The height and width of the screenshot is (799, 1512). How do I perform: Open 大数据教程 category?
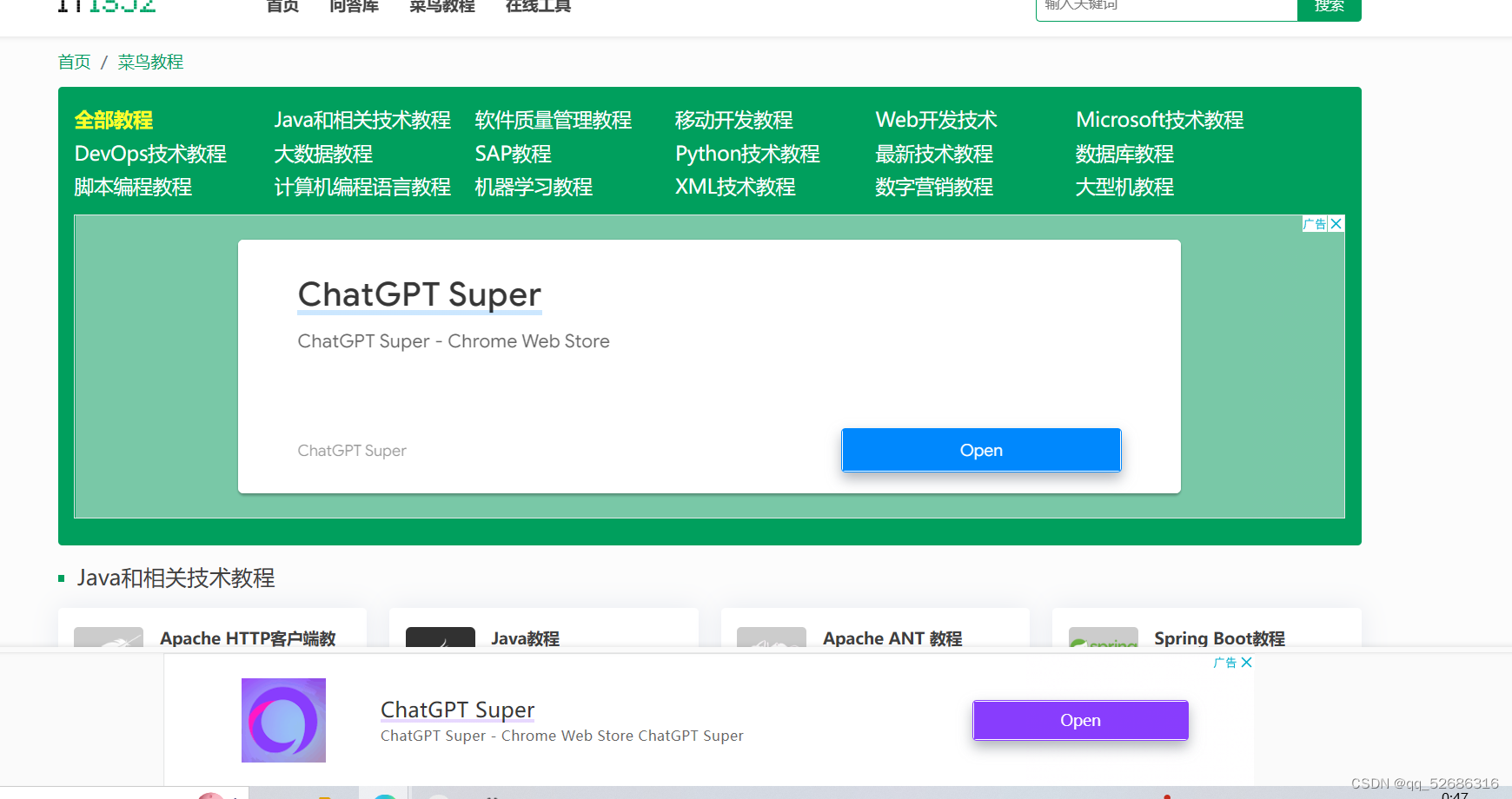point(323,154)
